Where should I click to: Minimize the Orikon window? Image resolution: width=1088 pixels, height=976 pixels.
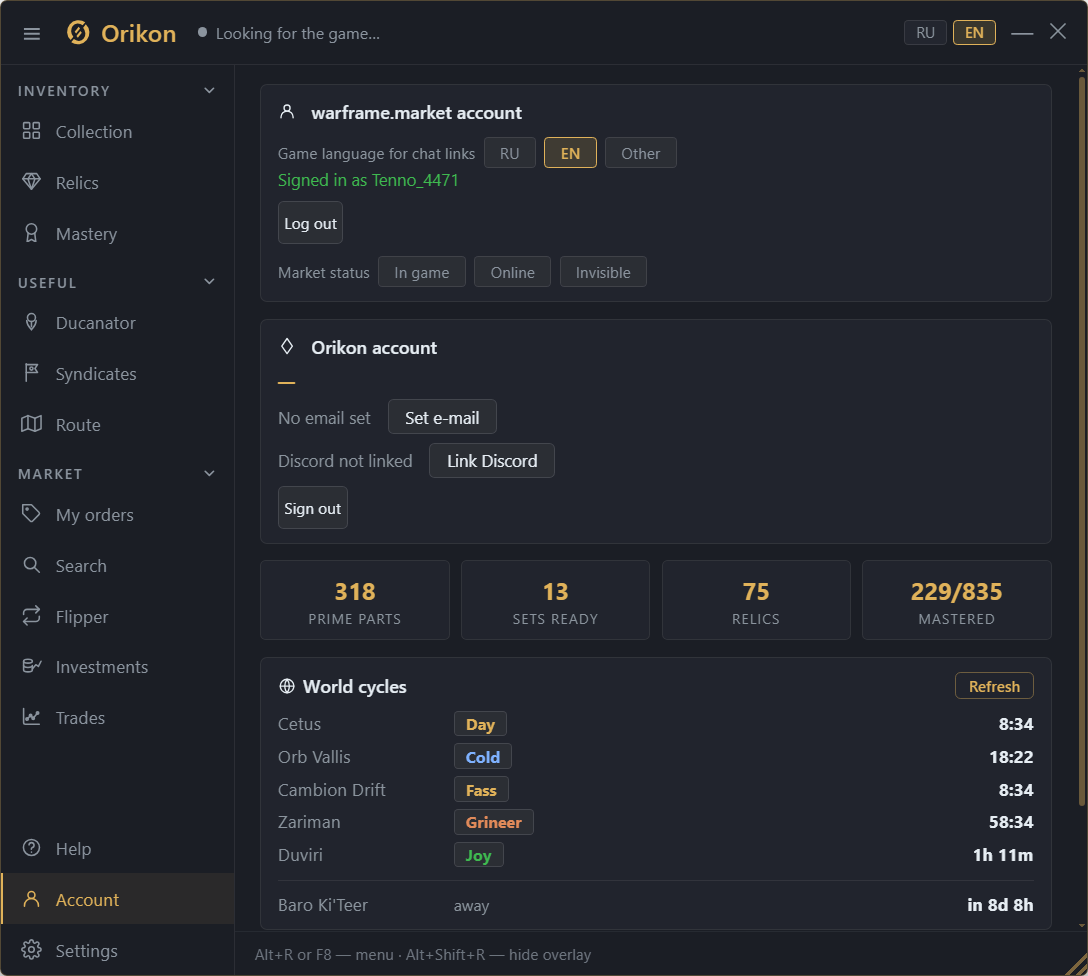click(x=1021, y=33)
